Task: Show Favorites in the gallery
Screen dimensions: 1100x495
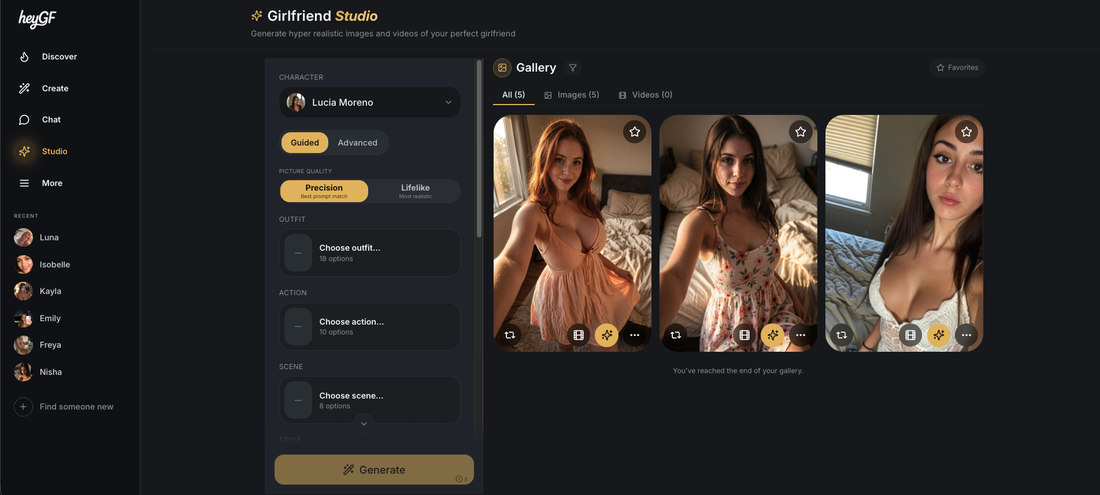Action: tap(958, 67)
